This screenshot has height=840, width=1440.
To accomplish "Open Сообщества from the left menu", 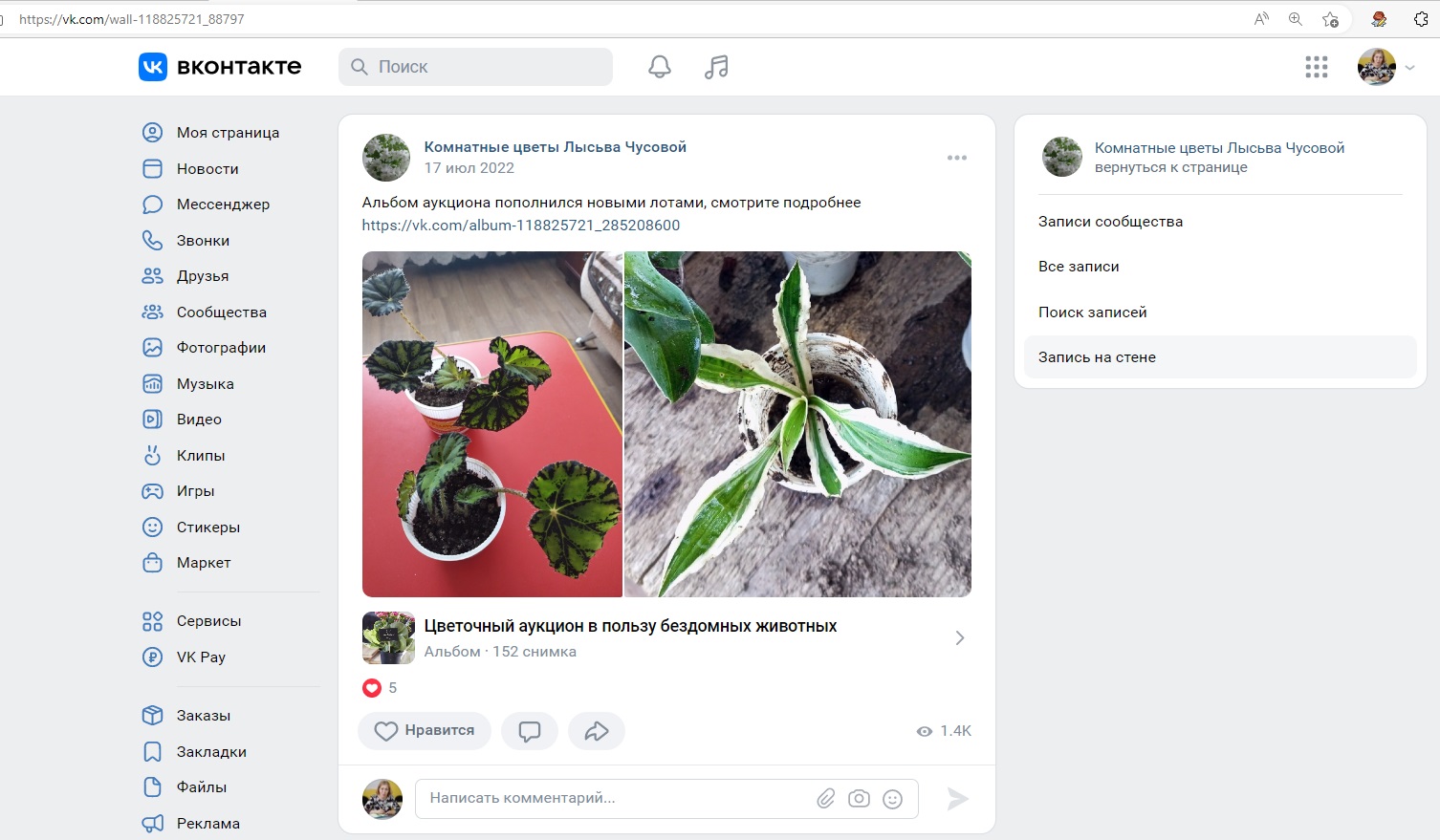I will (x=222, y=312).
